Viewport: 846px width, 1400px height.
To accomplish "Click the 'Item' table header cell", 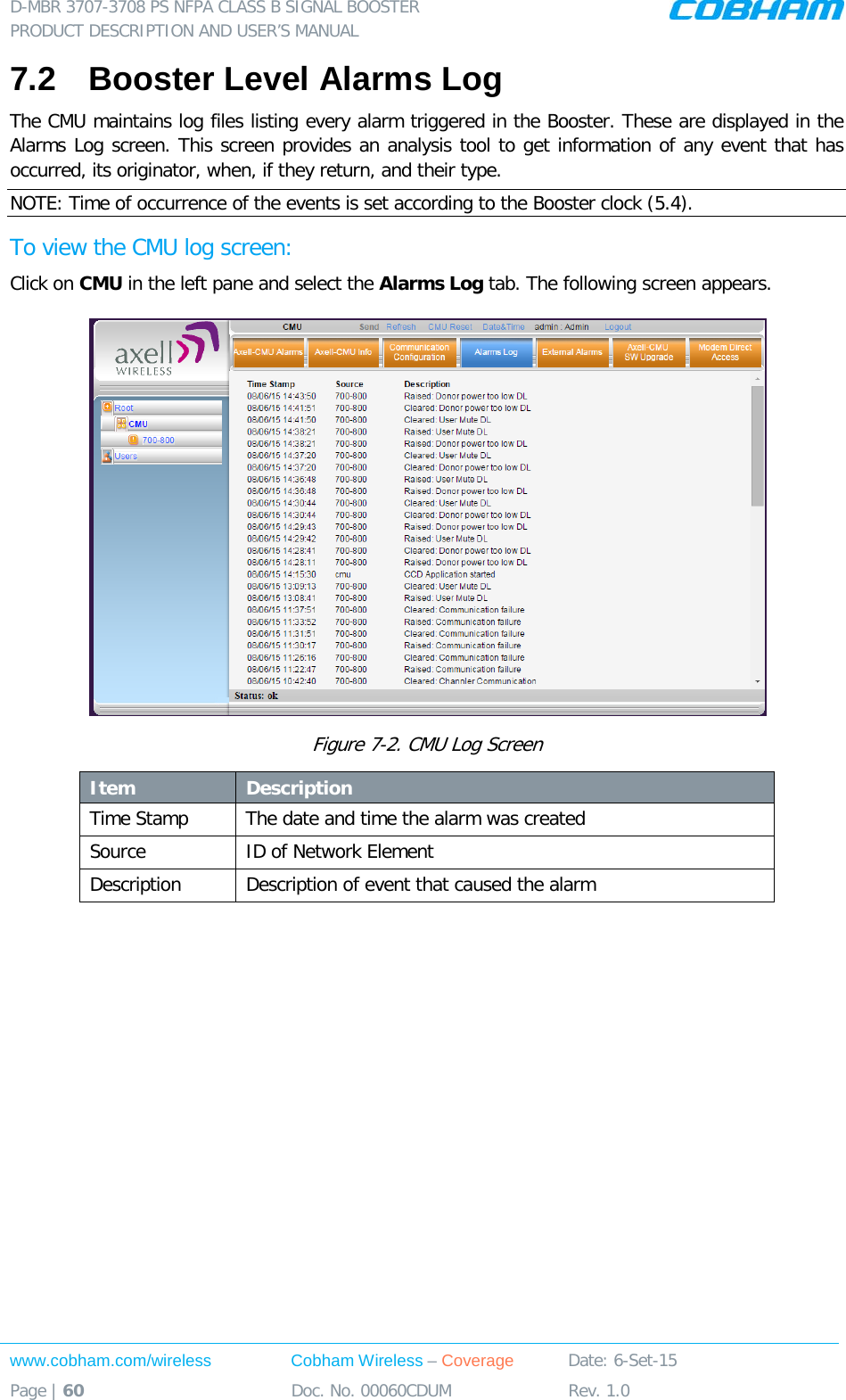I will tap(158, 788).
